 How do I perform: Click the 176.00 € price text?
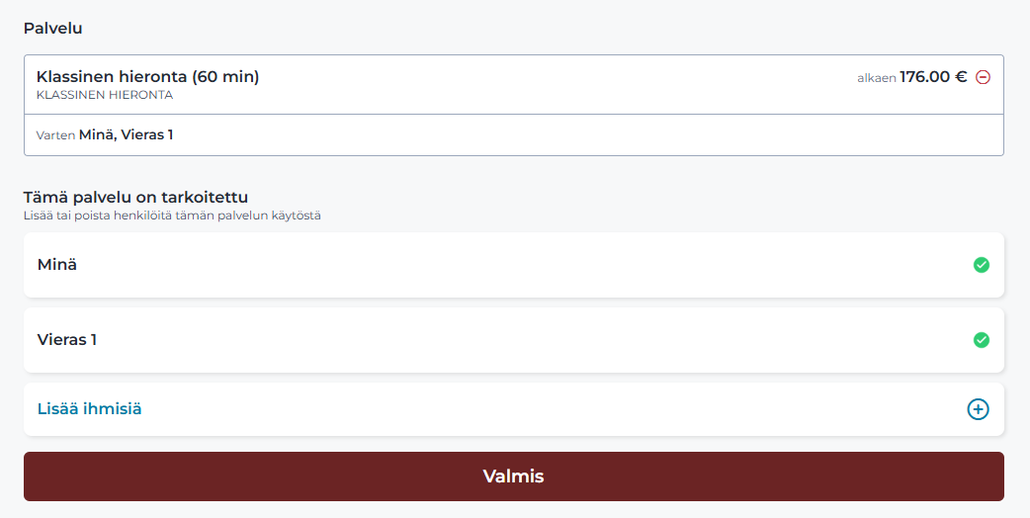coord(933,77)
